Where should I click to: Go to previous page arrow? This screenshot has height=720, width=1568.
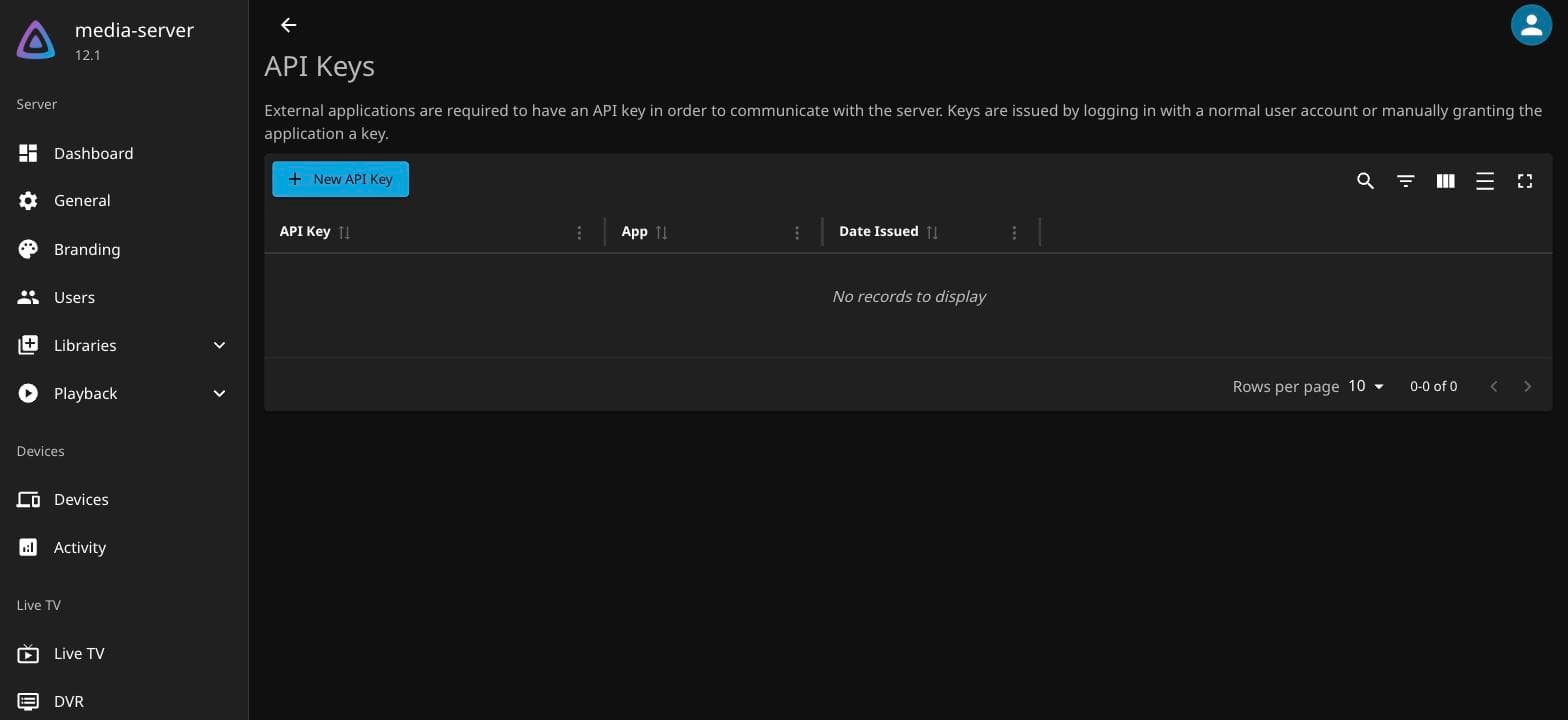(x=1494, y=386)
